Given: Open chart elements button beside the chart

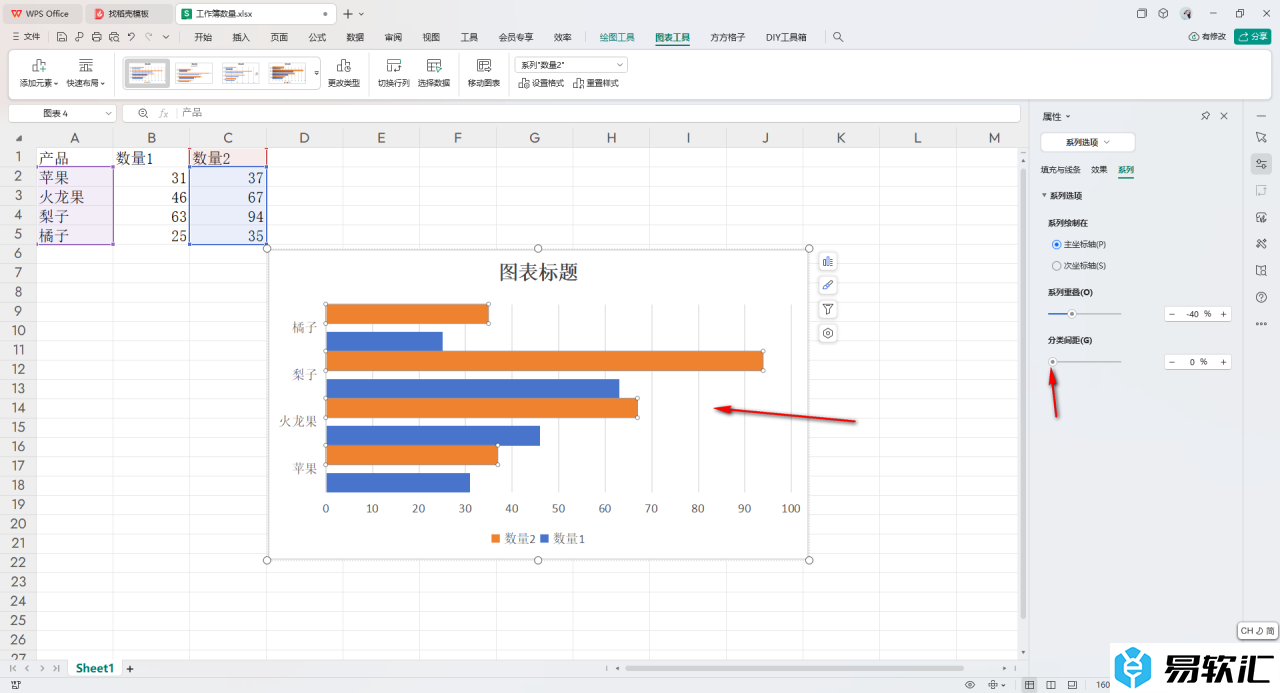Looking at the screenshot, I should pyautogui.click(x=827, y=262).
